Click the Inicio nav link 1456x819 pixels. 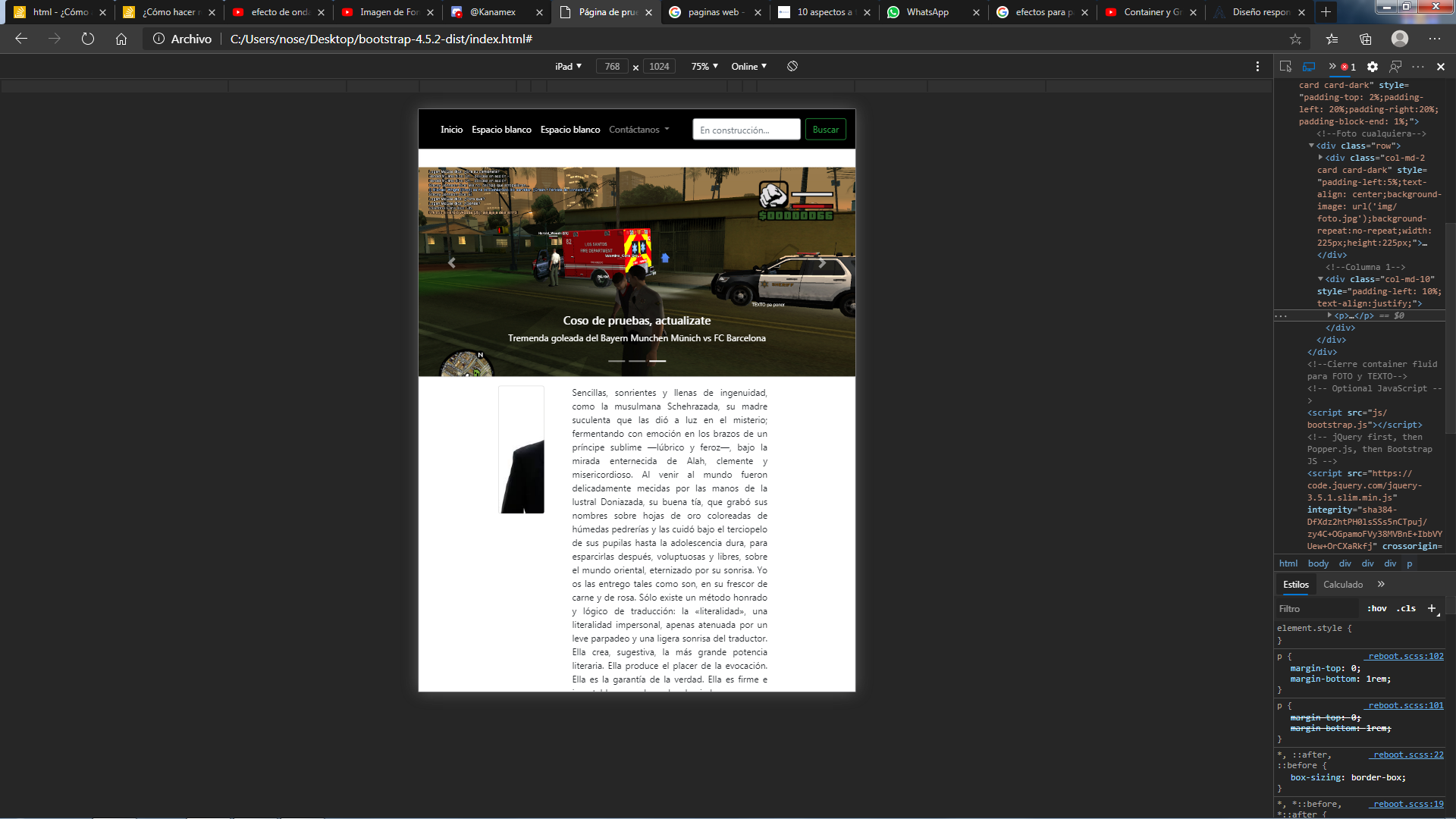click(451, 130)
